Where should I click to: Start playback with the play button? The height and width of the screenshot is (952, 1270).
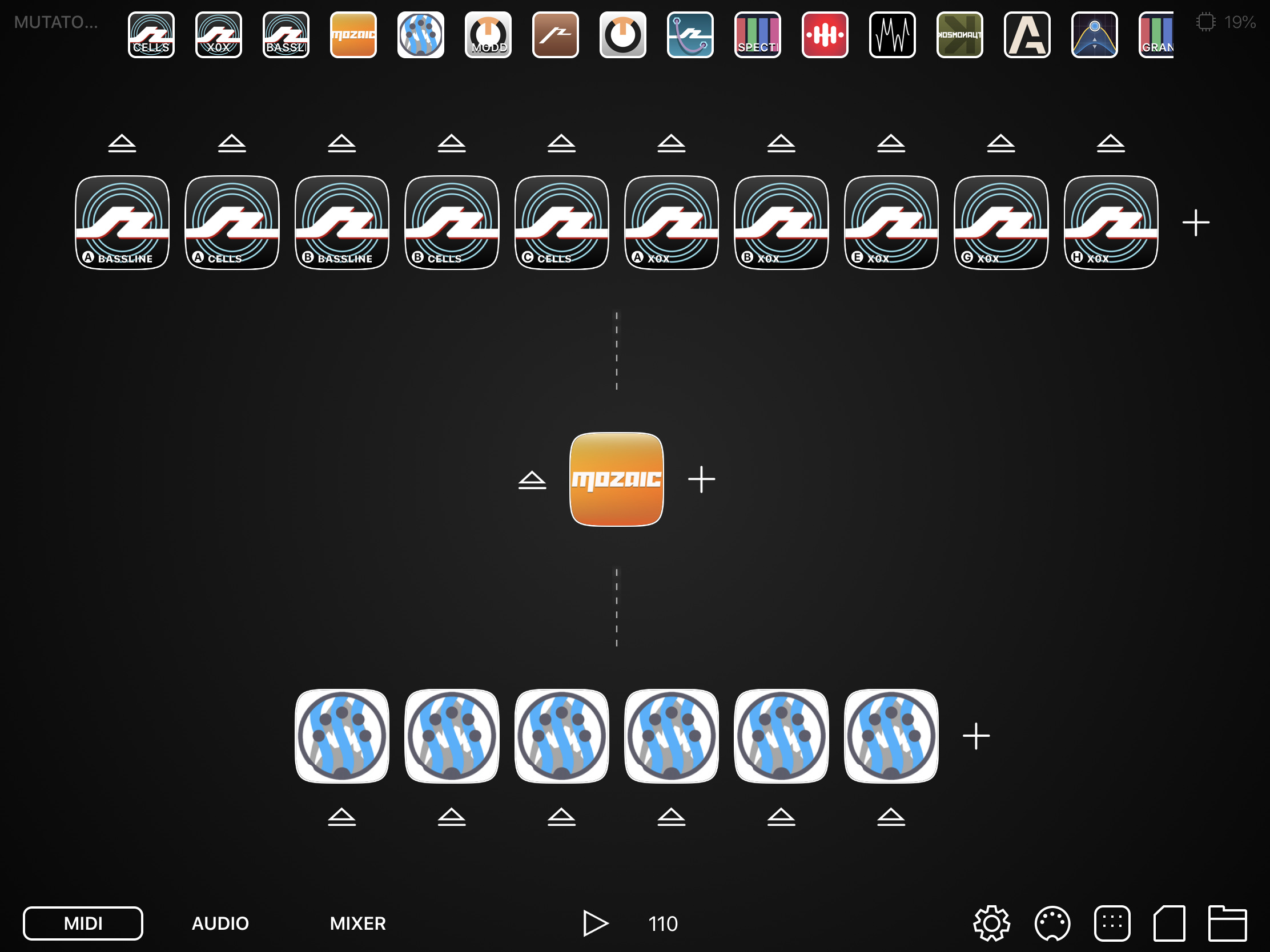click(x=596, y=923)
